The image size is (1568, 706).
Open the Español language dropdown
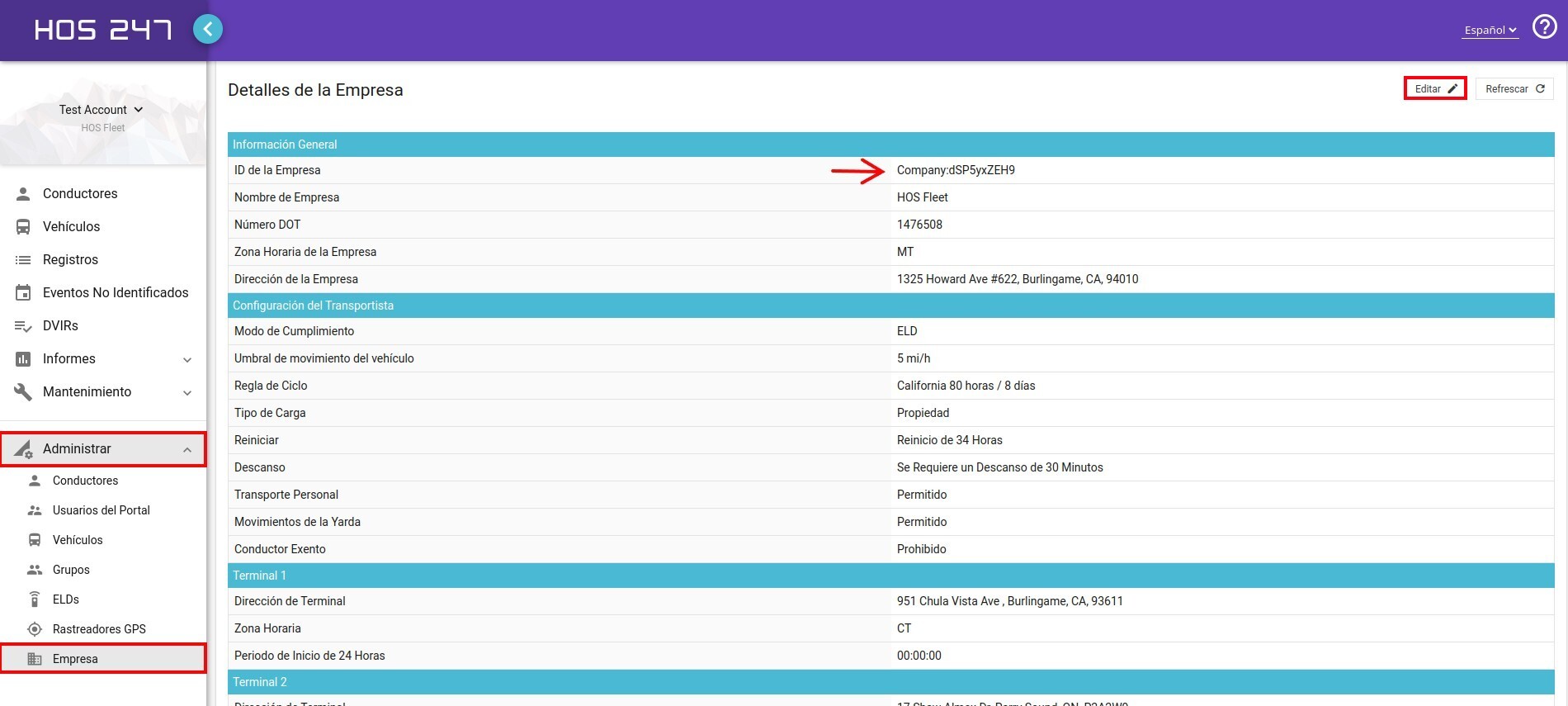(x=1490, y=31)
